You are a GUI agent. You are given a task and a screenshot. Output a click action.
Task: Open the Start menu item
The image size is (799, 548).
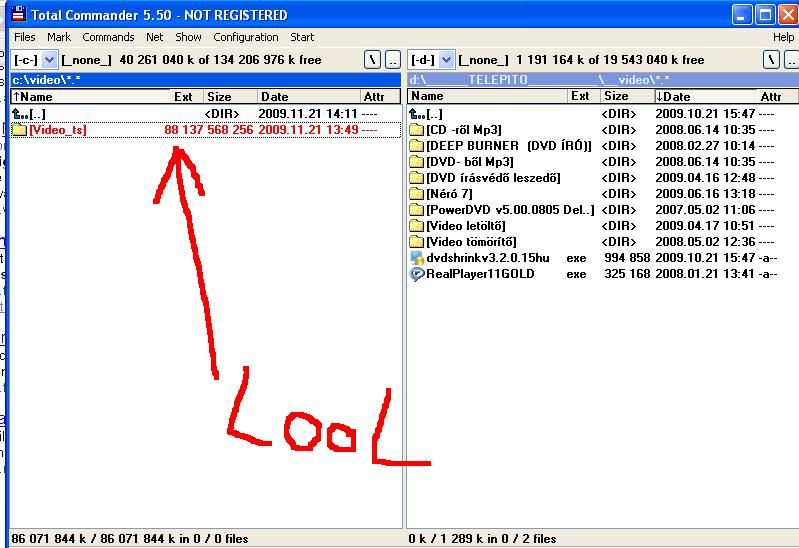click(302, 37)
